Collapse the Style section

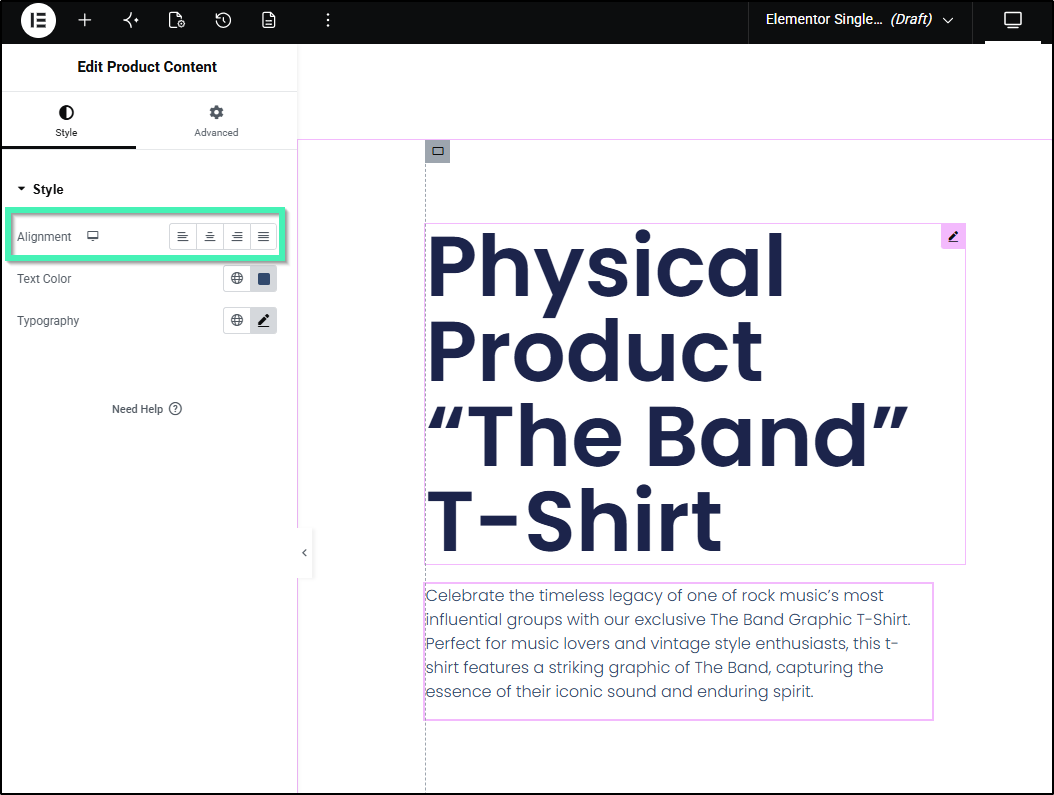pyautogui.click(x=40, y=190)
